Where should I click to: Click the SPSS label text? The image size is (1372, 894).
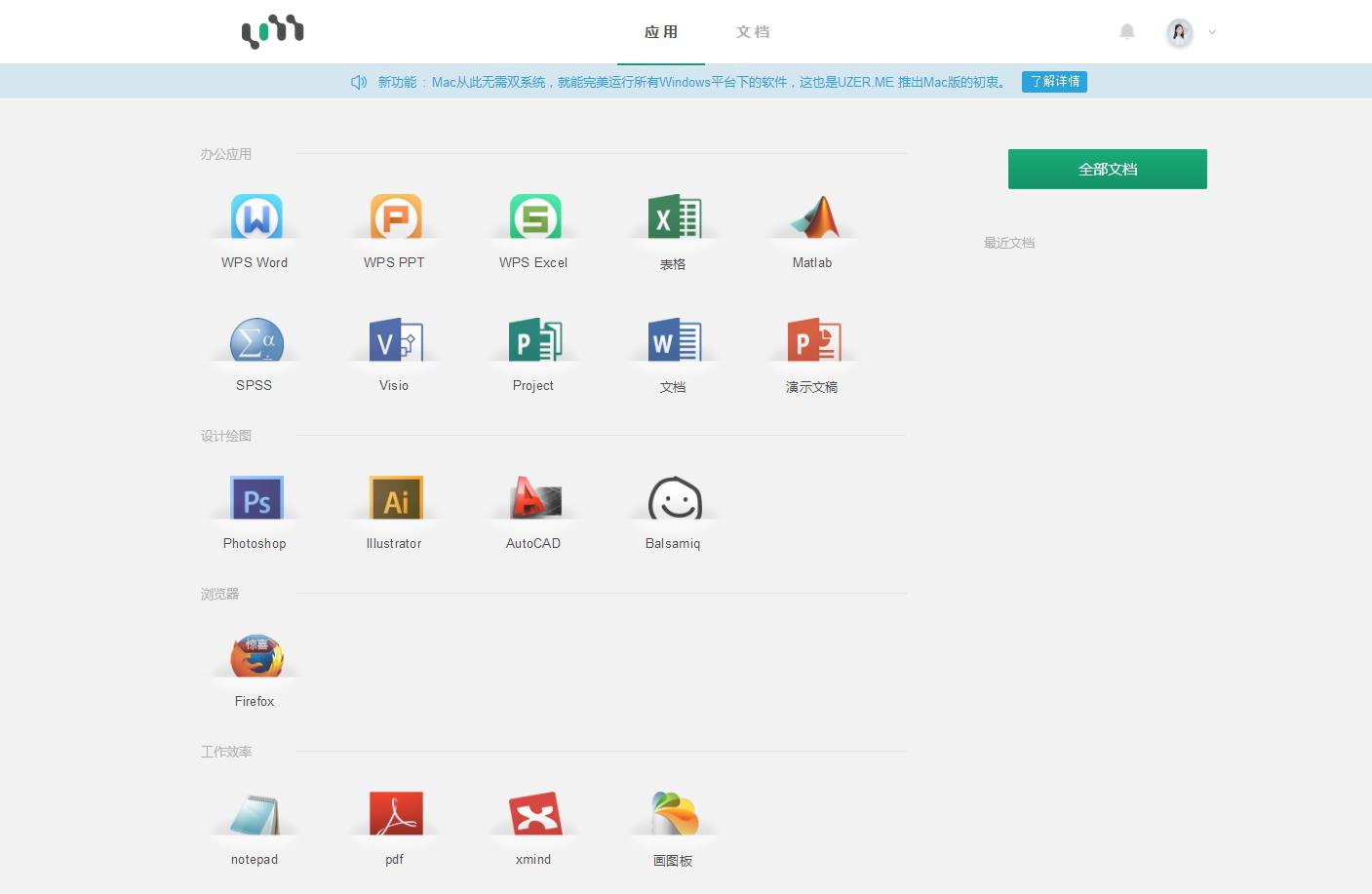tap(255, 385)
